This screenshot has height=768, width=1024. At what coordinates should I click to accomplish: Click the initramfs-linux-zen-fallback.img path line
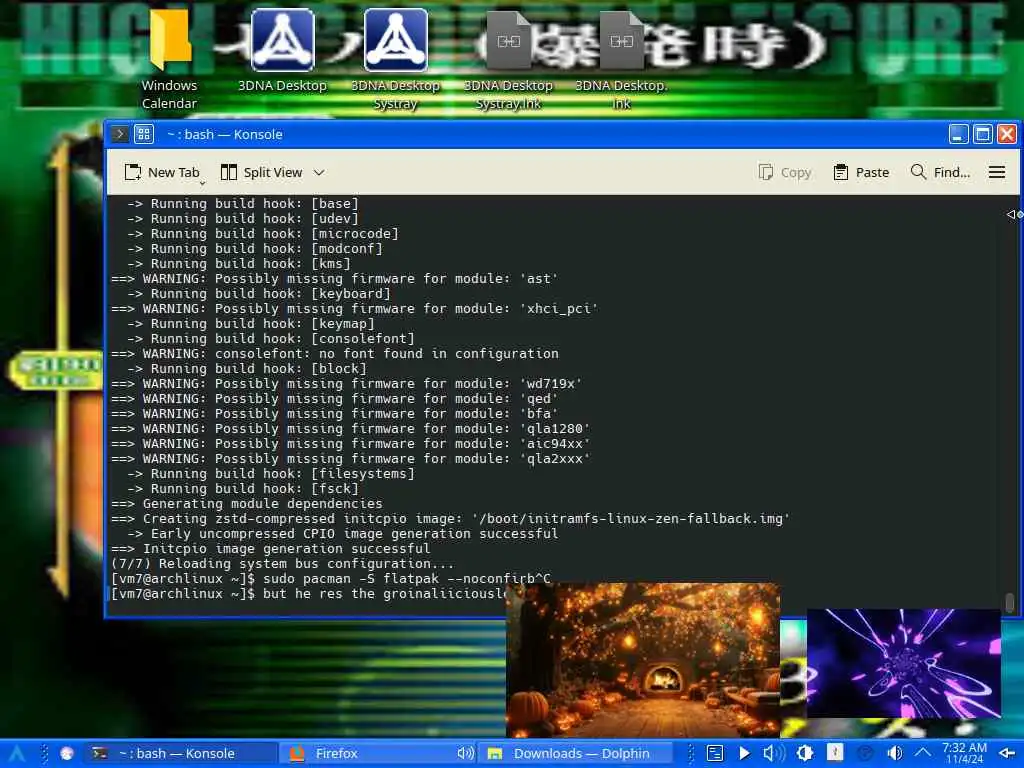(451, 519)
